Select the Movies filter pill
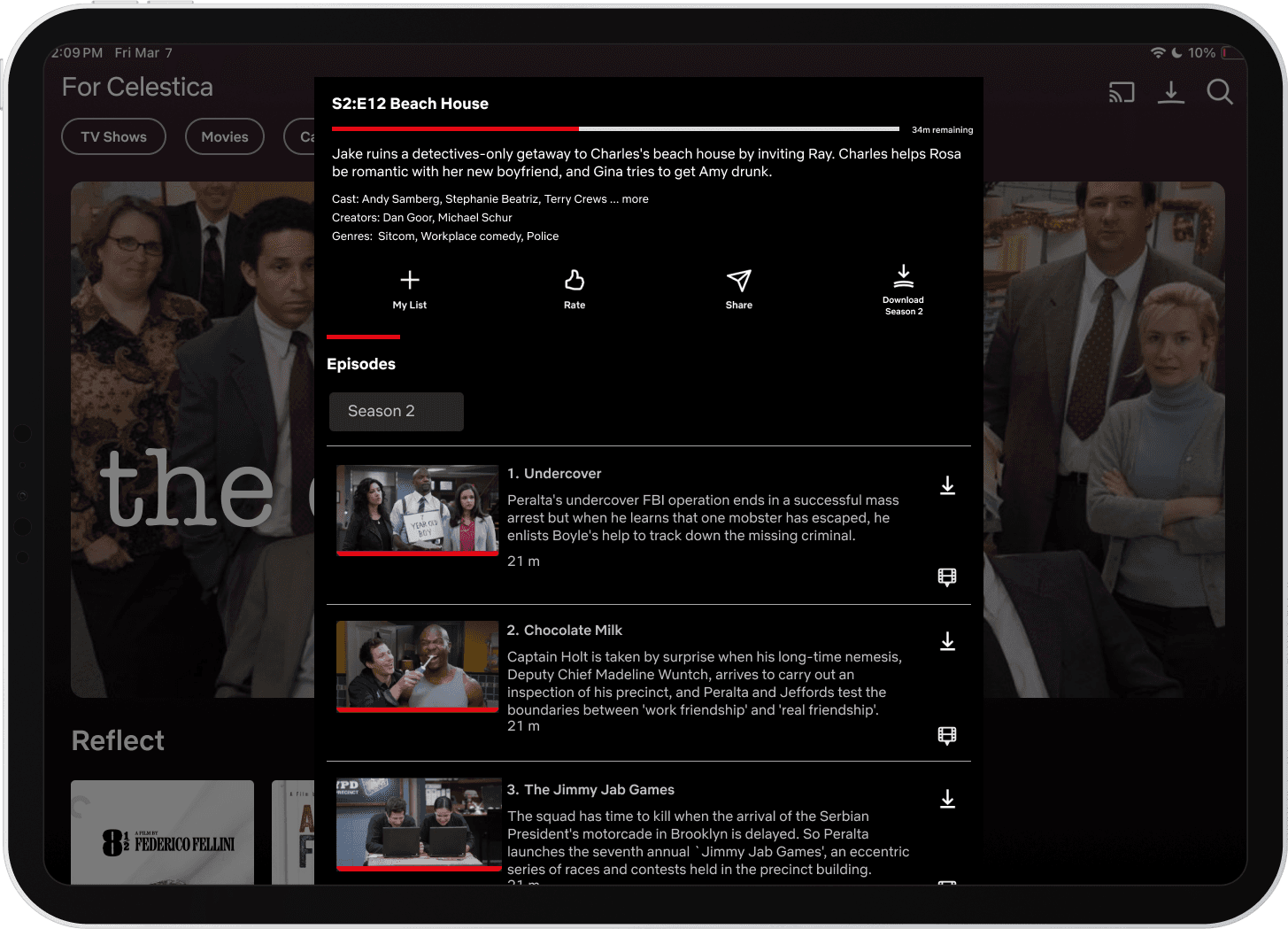This screenshot has height=929, width=1288. pyautogui.click(x=225, y=136)
